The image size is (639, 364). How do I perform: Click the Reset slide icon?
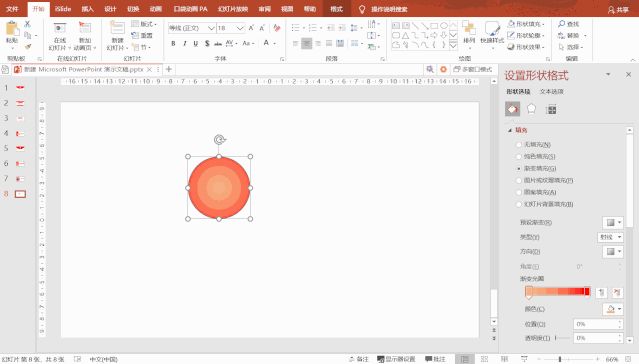click(x=142, y=35)
